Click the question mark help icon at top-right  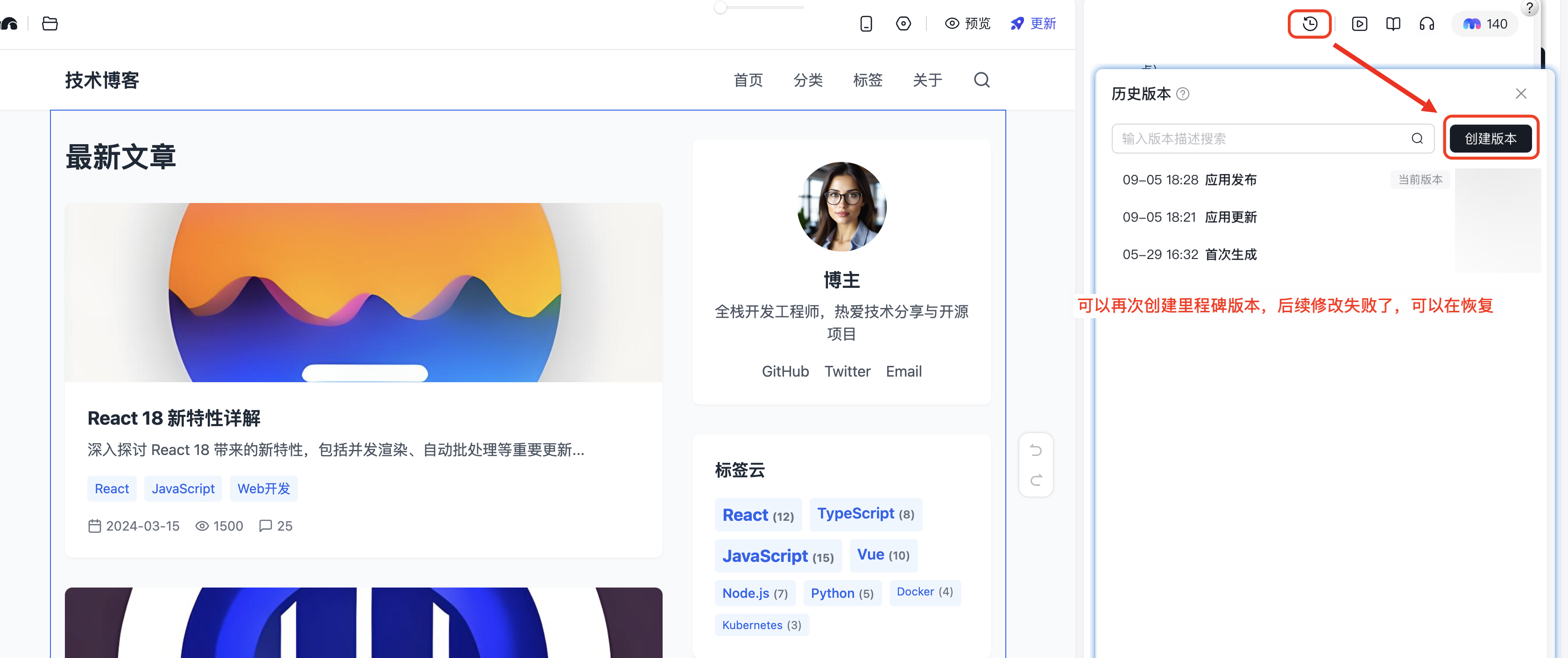coord(1529,7)
